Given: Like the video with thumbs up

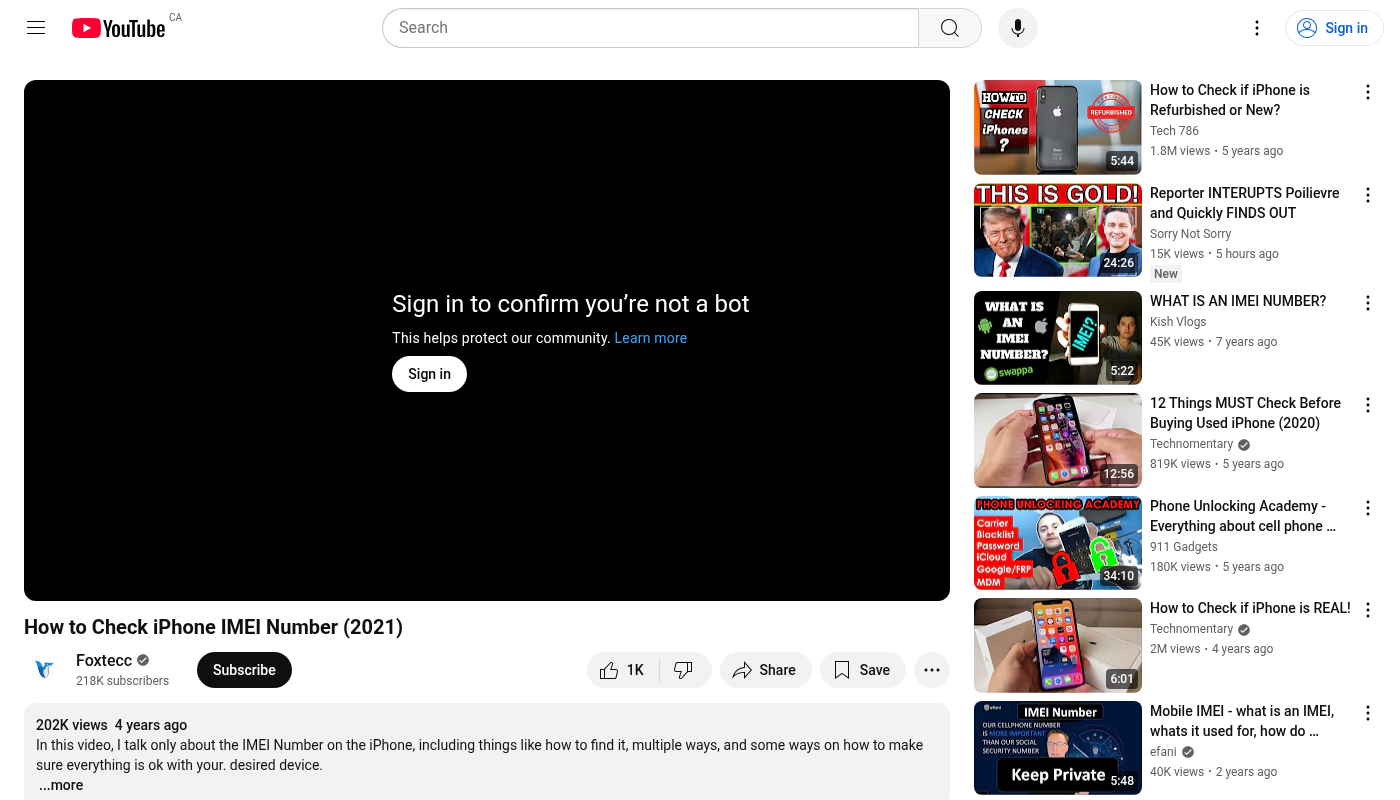Looking at the screenshot, I should click(622, 670).
